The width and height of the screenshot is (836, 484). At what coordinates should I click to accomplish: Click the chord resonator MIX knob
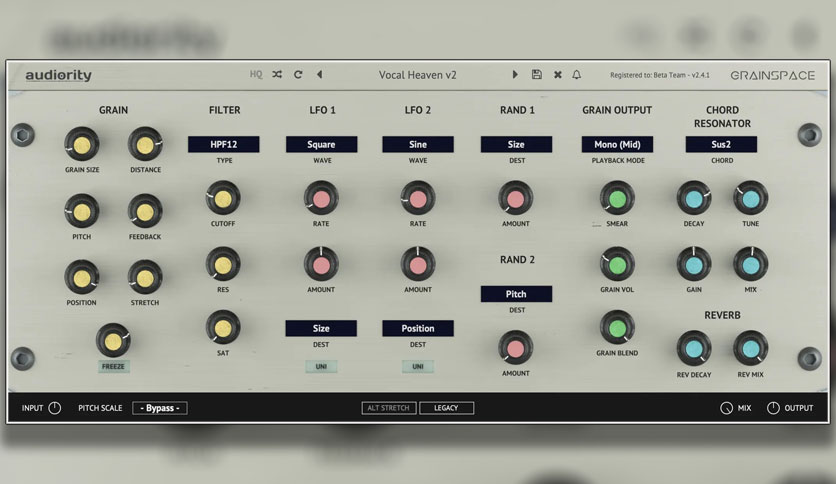click(751, 264)
